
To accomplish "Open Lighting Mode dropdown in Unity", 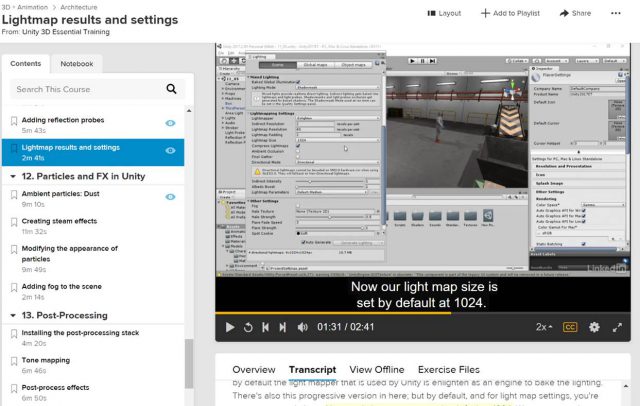I will [338, 87].
